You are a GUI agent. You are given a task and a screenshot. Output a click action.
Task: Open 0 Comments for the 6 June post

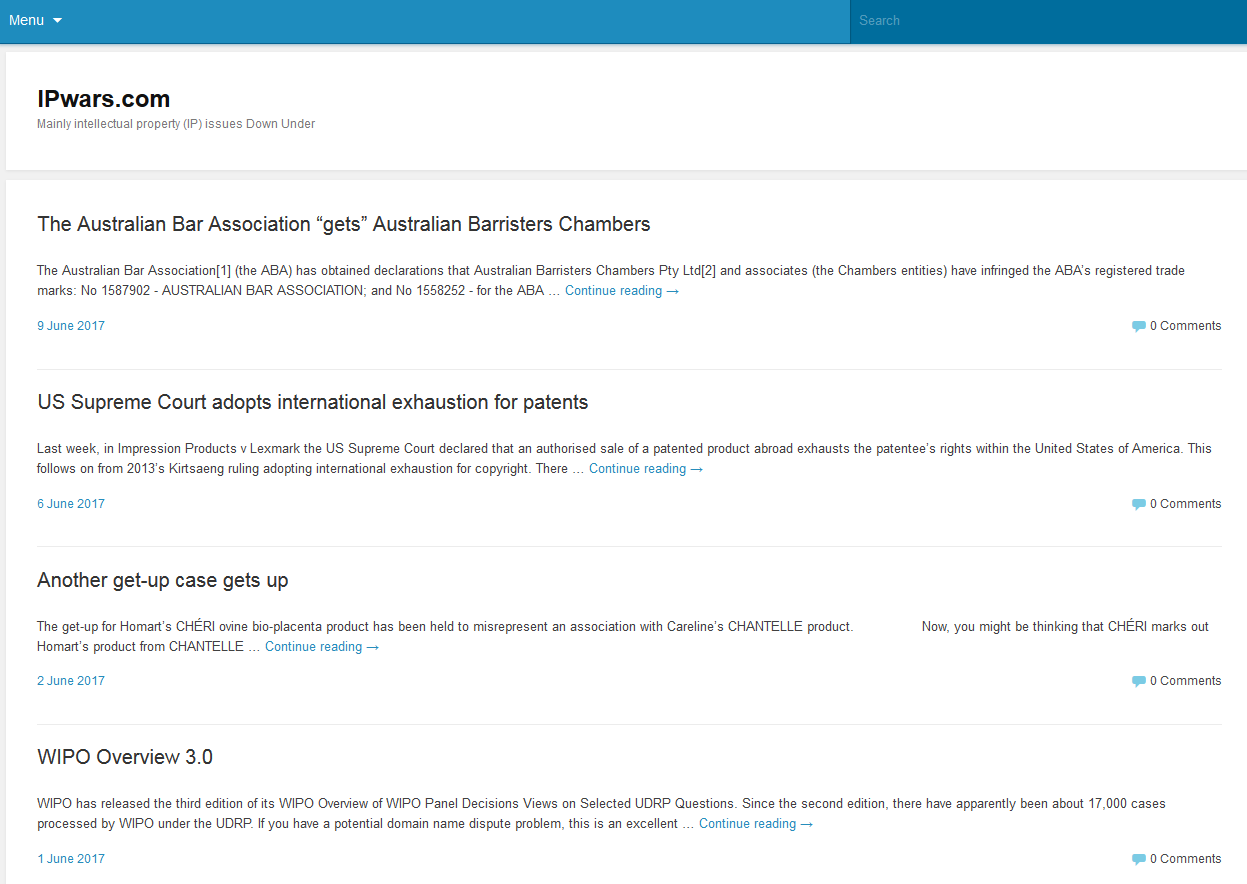click(1185, 504)
